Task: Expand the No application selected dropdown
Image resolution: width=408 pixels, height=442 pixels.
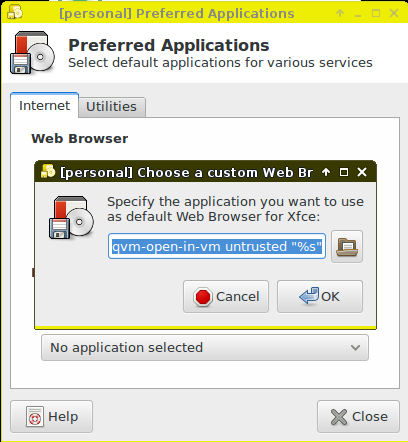Action: (205, 347)
